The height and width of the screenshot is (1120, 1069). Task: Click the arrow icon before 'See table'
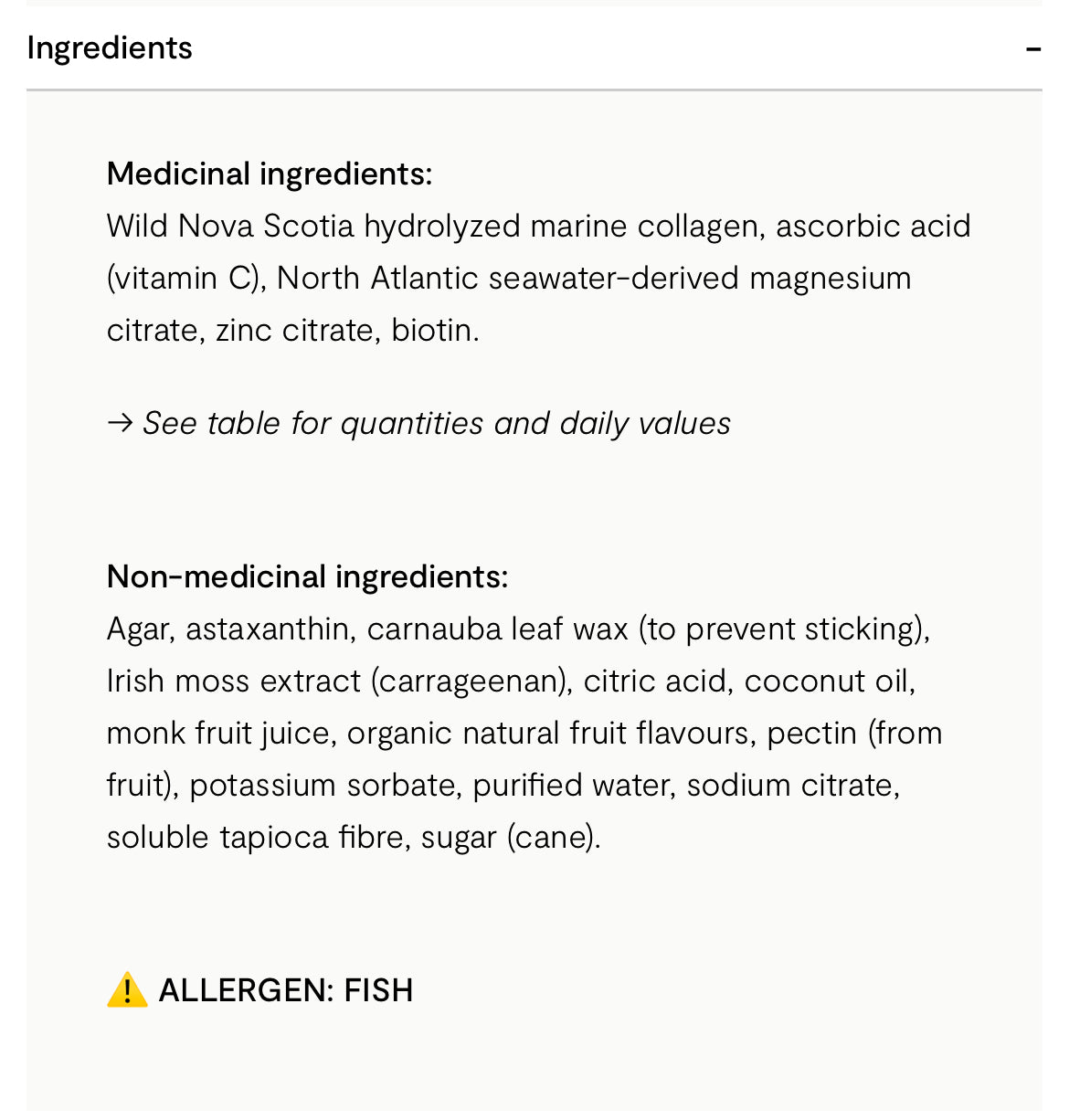pos(120,423)
